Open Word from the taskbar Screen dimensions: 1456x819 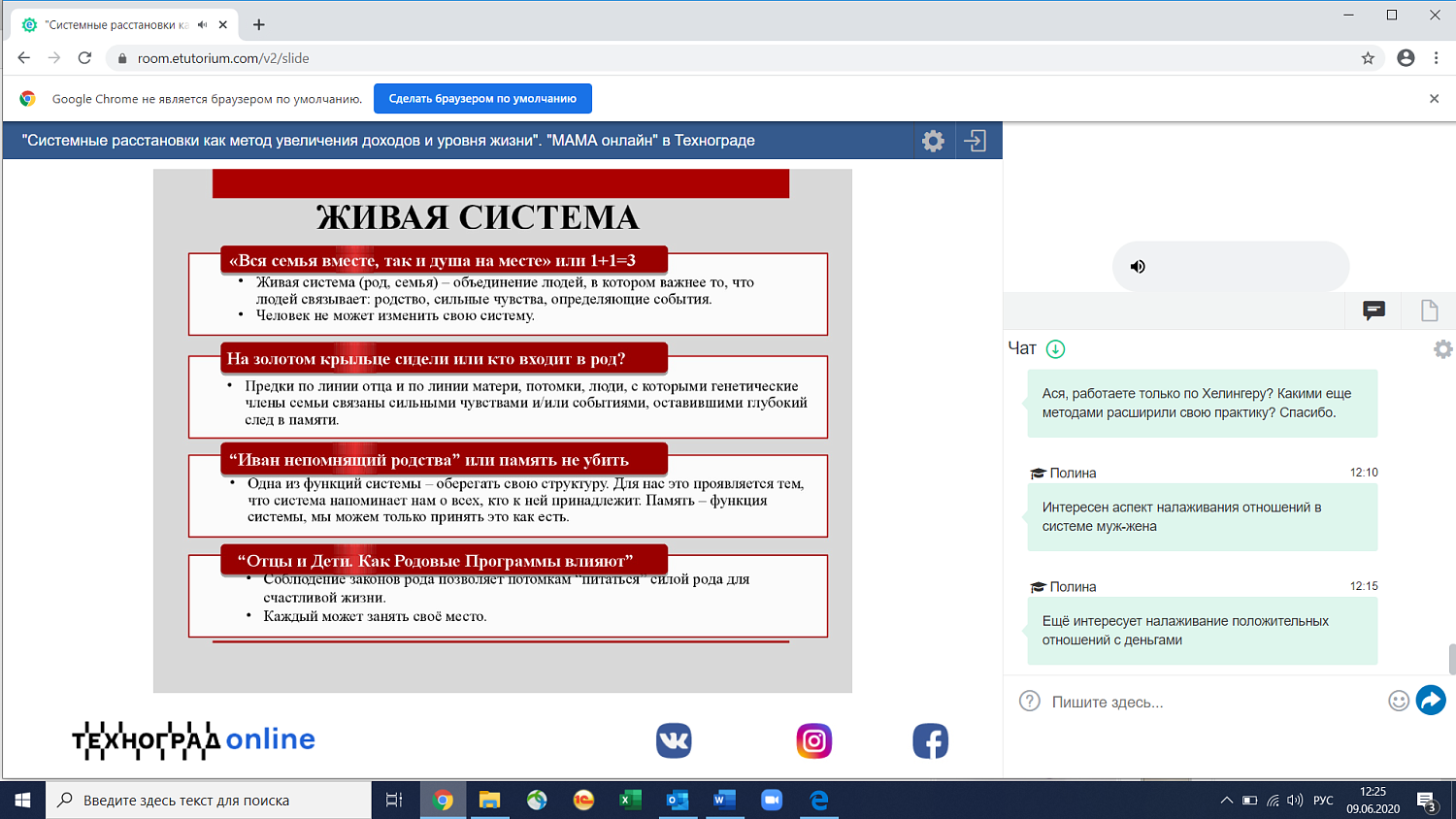coord(724,801)
